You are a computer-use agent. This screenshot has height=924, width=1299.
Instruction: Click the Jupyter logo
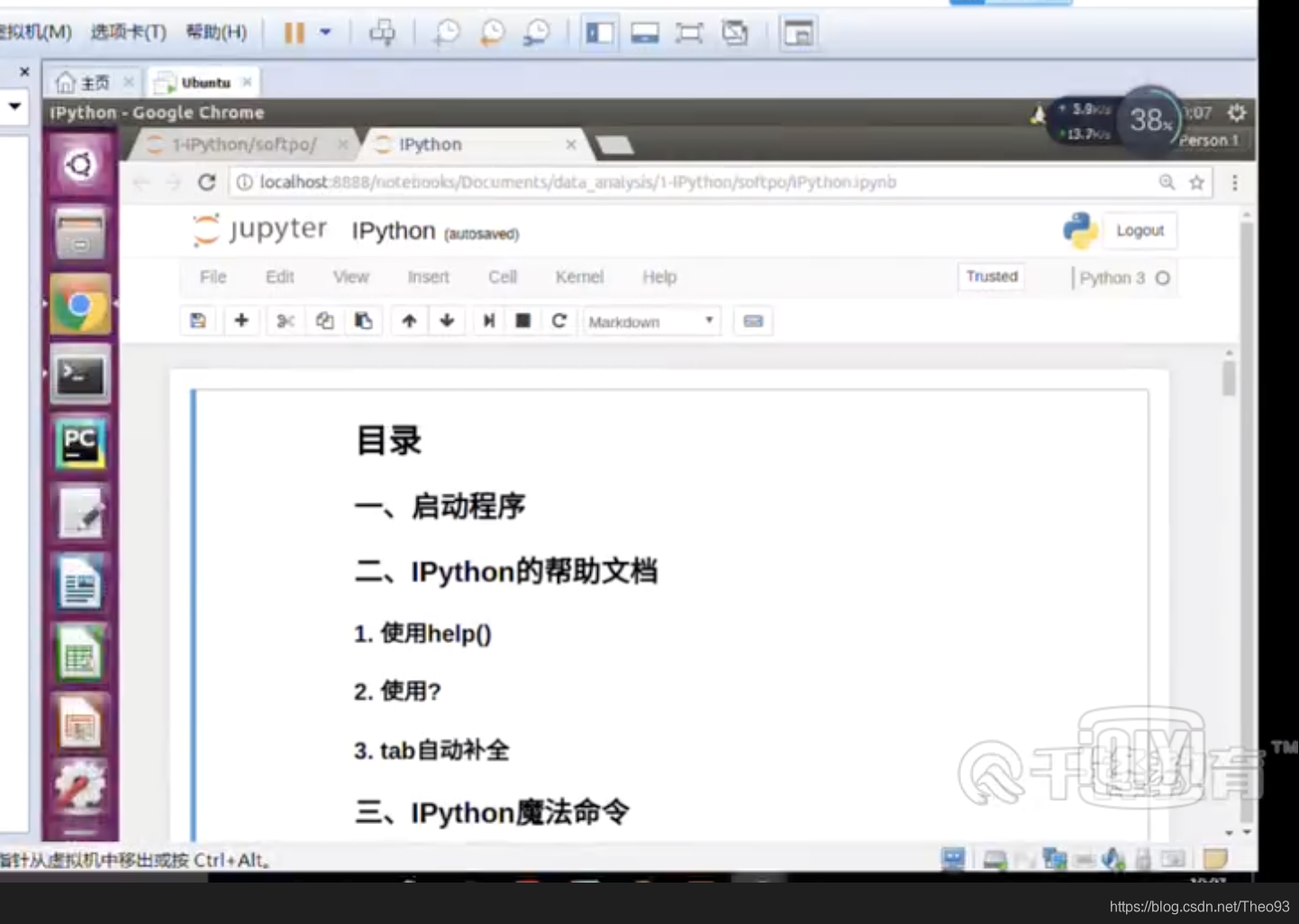(x=259, y=230)
